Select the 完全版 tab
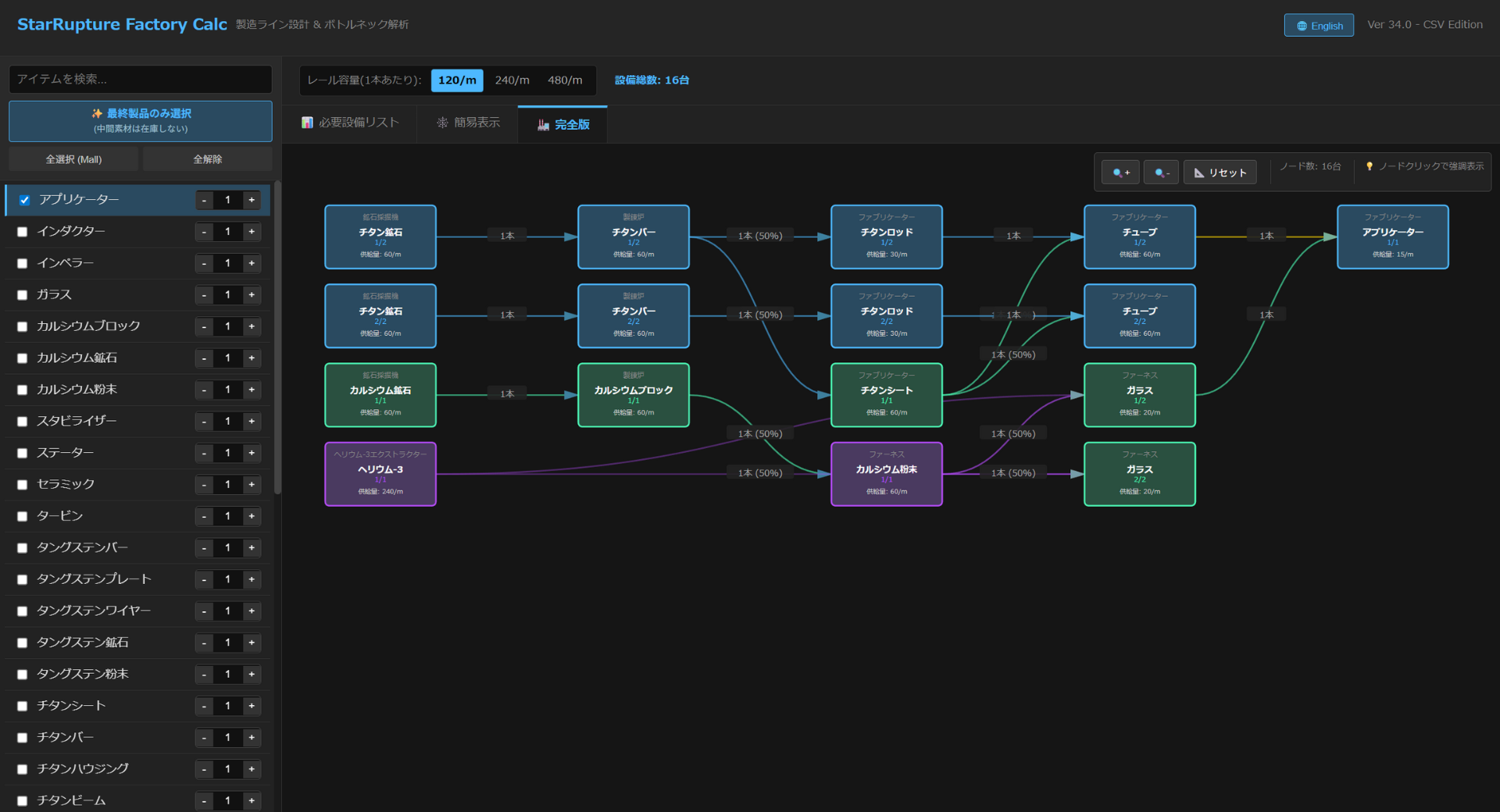 pos(563,124)
